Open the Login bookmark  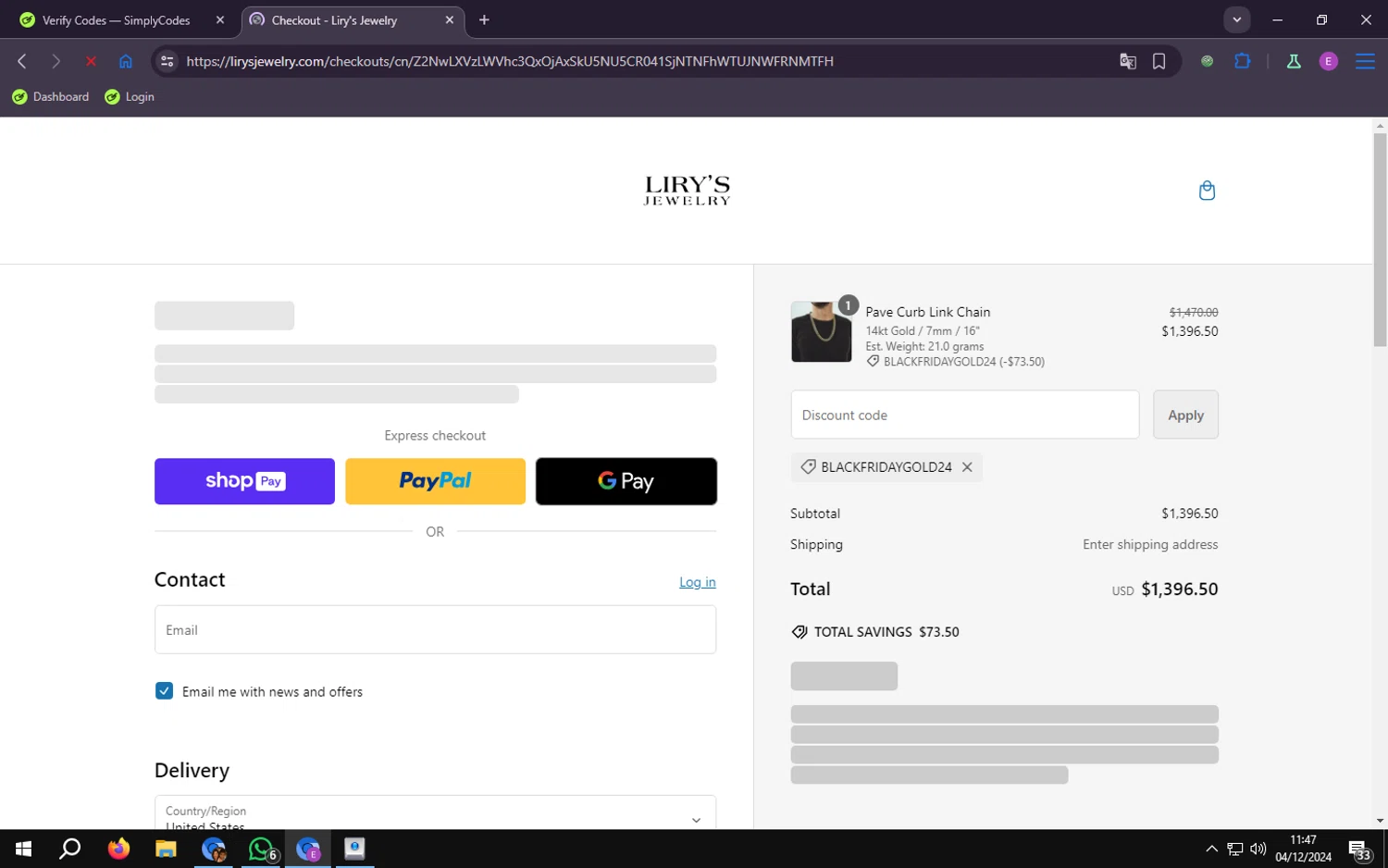[x=130, y=96]
